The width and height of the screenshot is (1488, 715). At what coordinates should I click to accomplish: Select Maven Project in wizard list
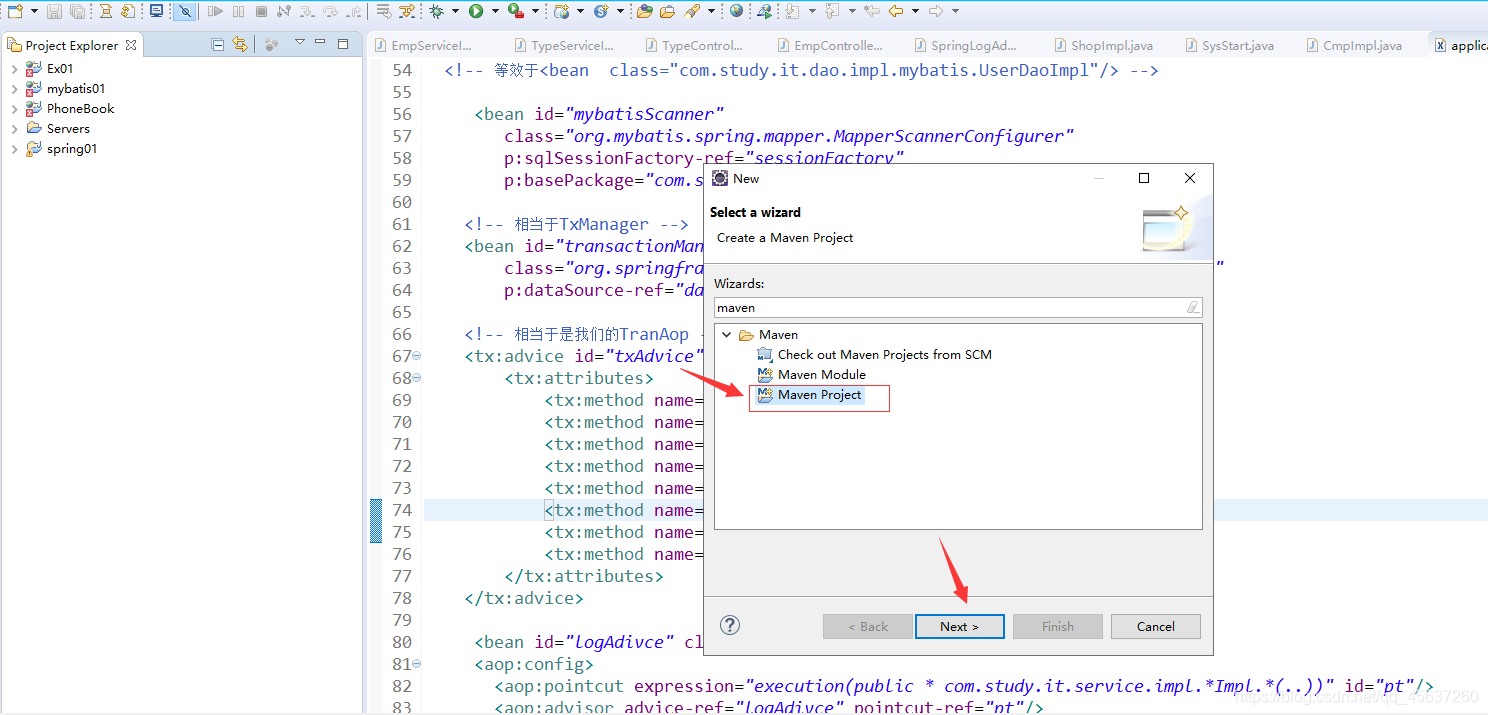pos(810,395)
